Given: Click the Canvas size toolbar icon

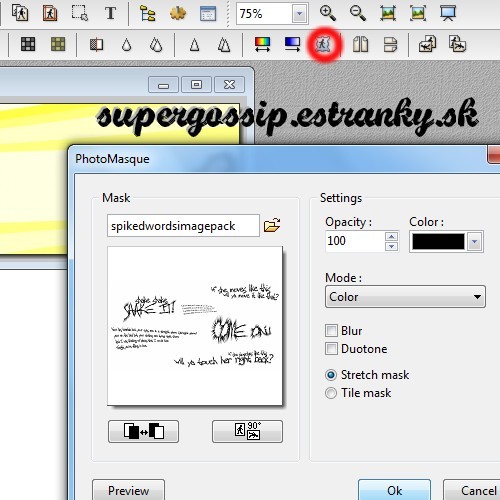Looking at the screenshot, I should 50,13.
